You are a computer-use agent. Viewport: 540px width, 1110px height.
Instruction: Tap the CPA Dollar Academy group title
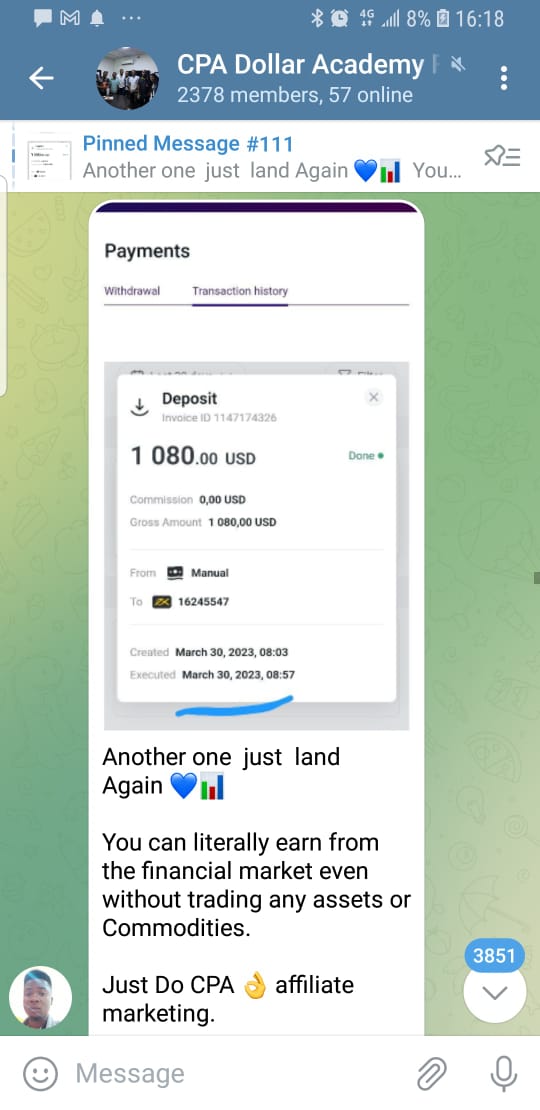[300, 65]
